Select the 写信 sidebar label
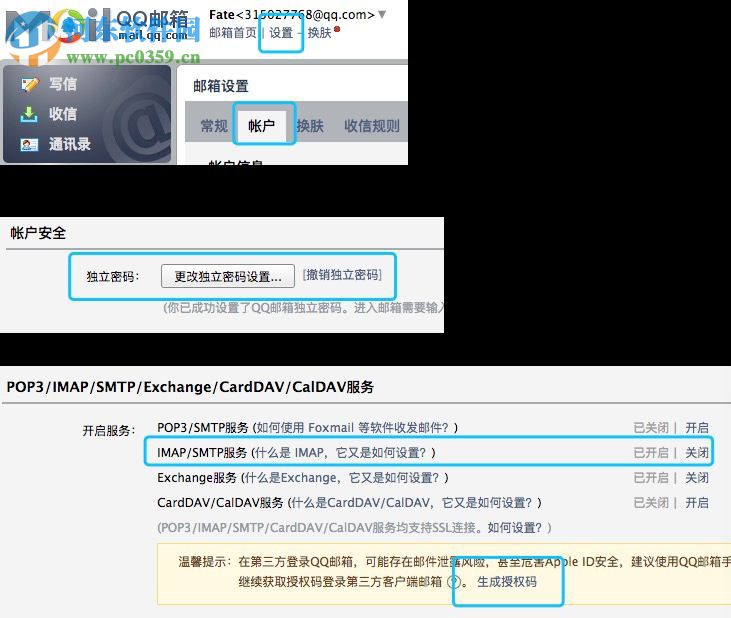Viewport: 731px width, 618px height. (x=63, y=84)
